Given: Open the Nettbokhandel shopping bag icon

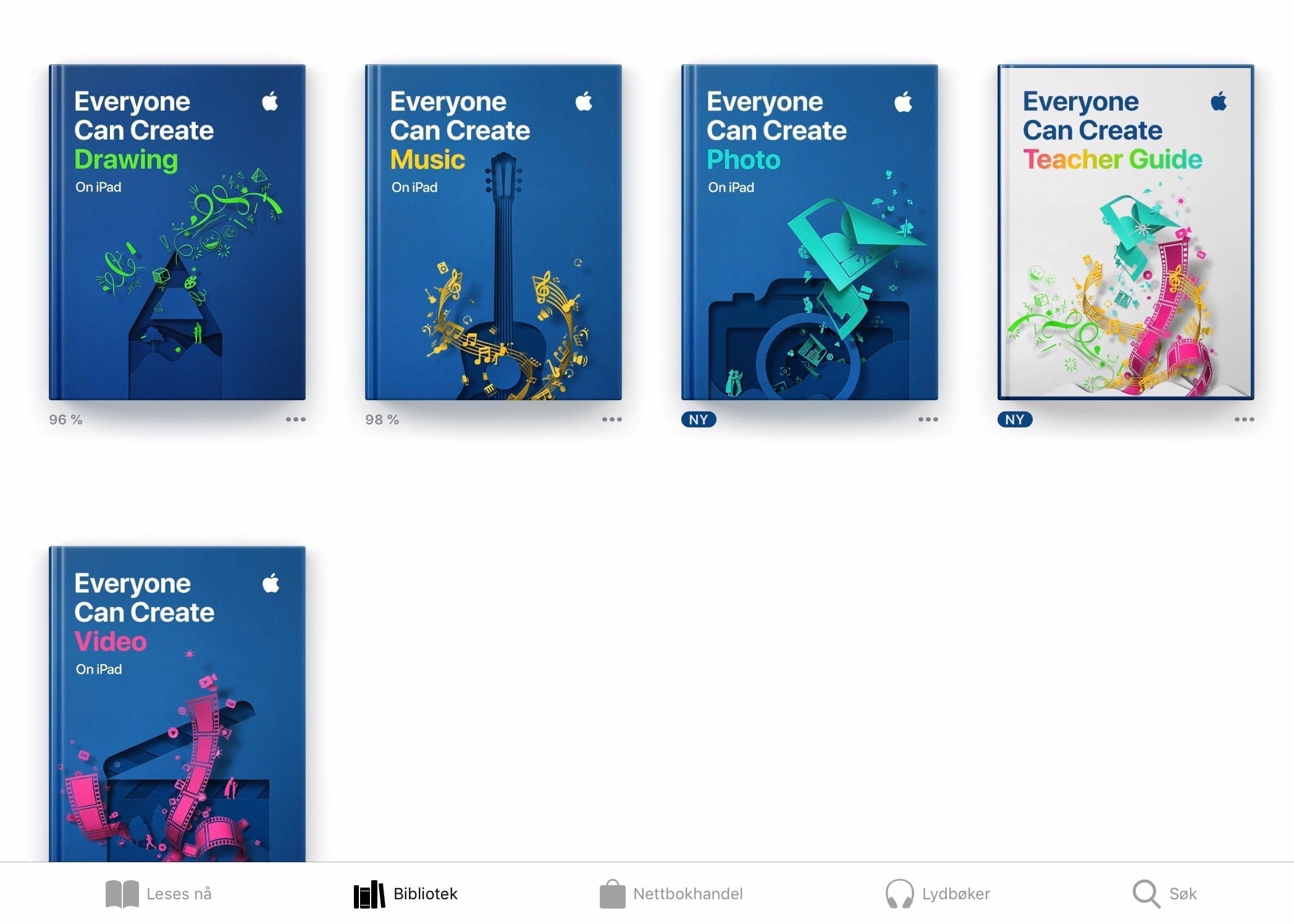Looking at the screenshot, I should pyautogui.click(x=612, y=894).
